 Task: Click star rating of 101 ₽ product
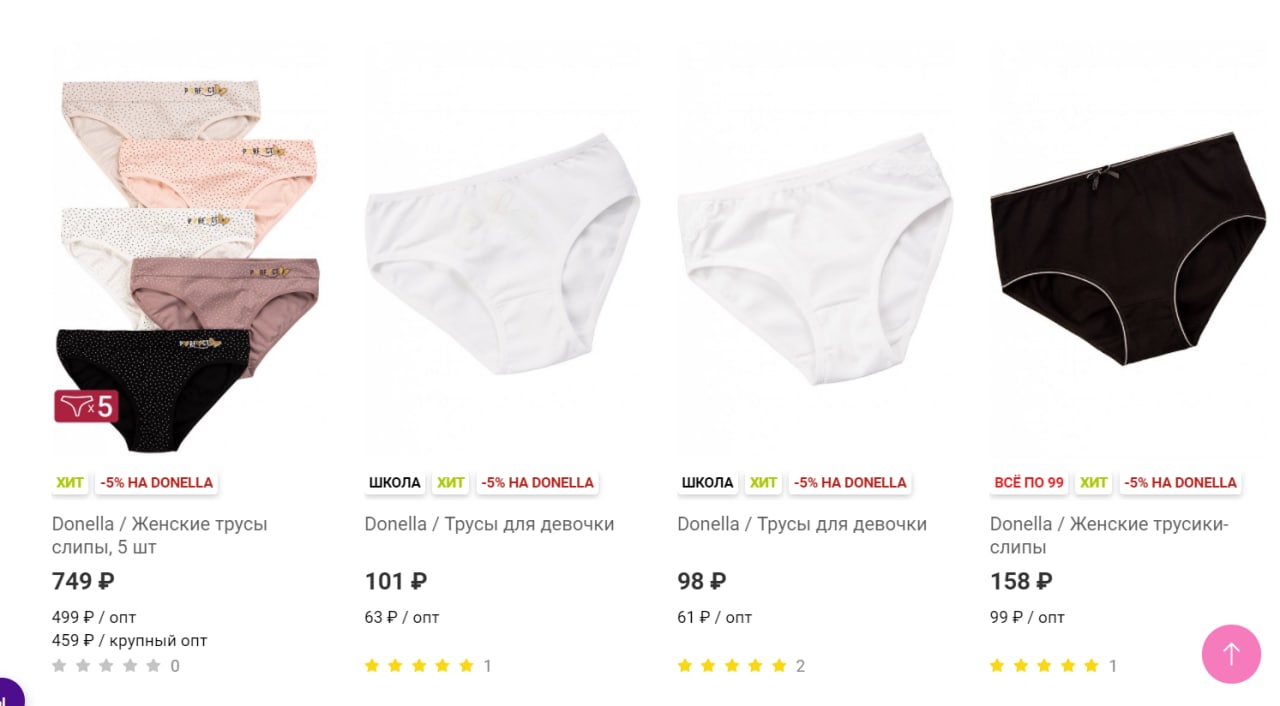[419, 666]
